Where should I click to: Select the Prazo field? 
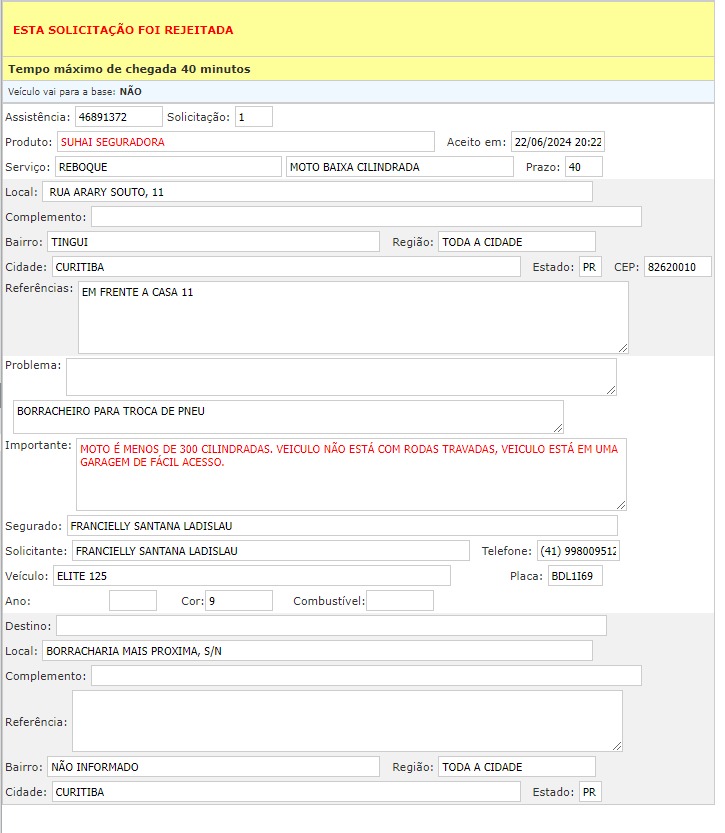point(583,166)
